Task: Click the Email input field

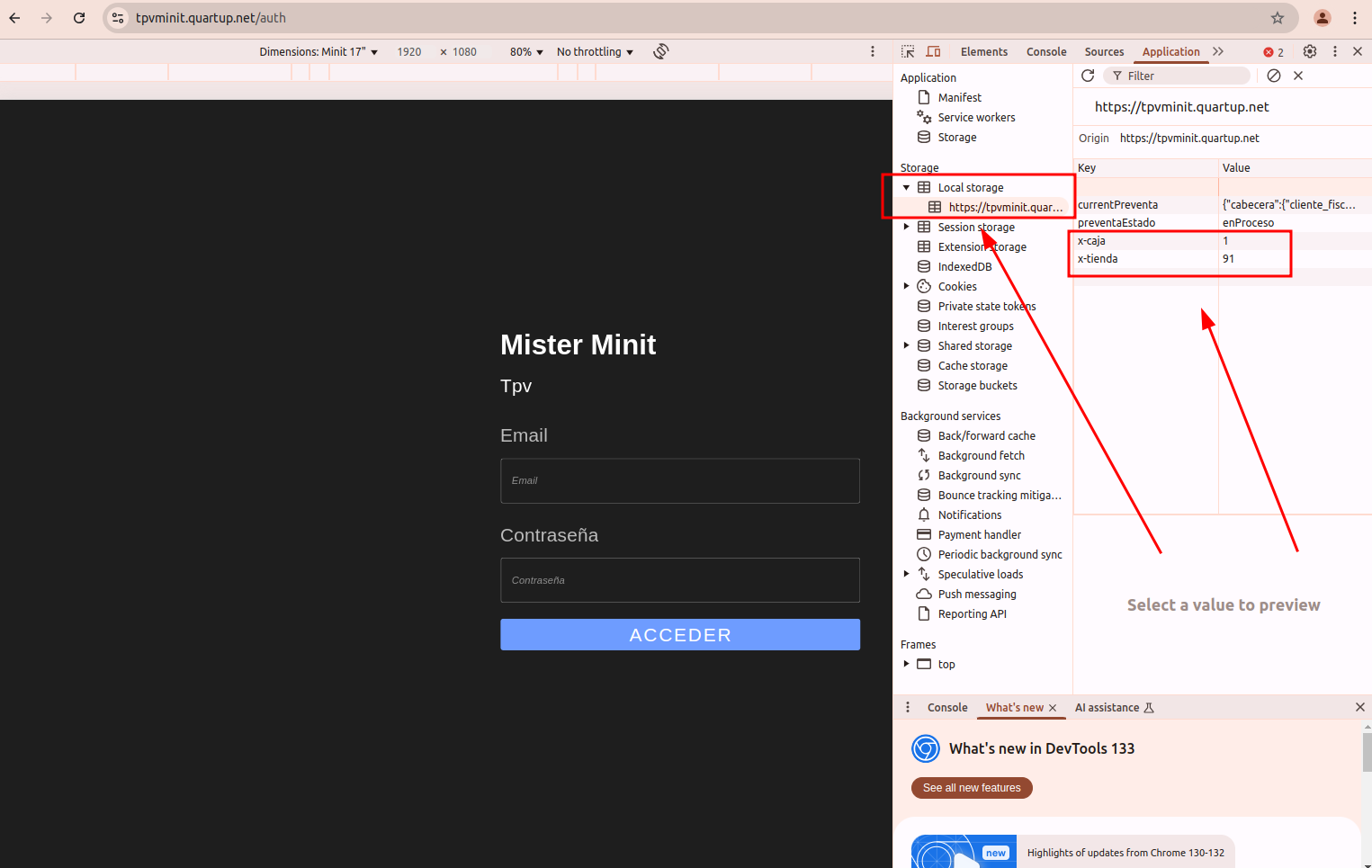Action: [x=680, y=481]
